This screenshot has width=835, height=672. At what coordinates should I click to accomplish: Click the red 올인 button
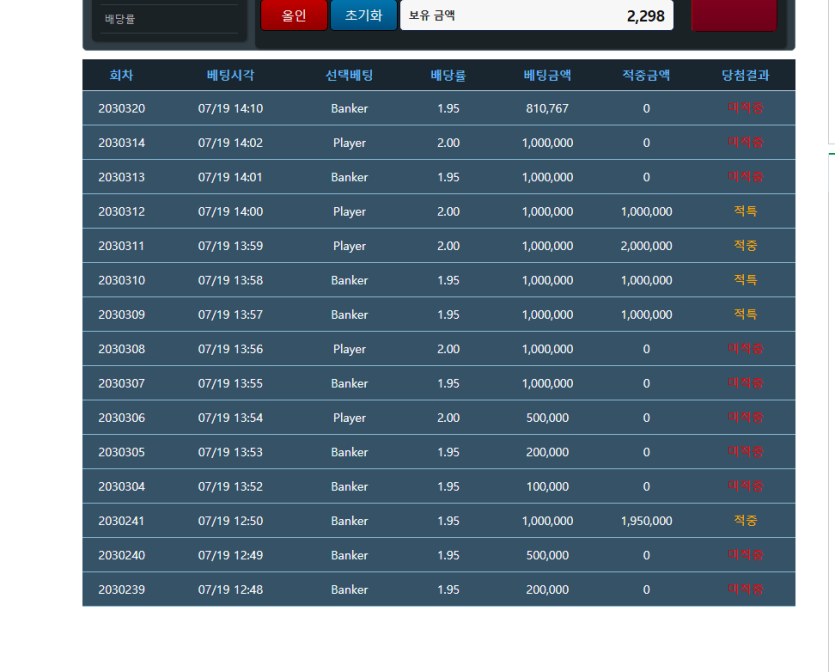(294, 15)
